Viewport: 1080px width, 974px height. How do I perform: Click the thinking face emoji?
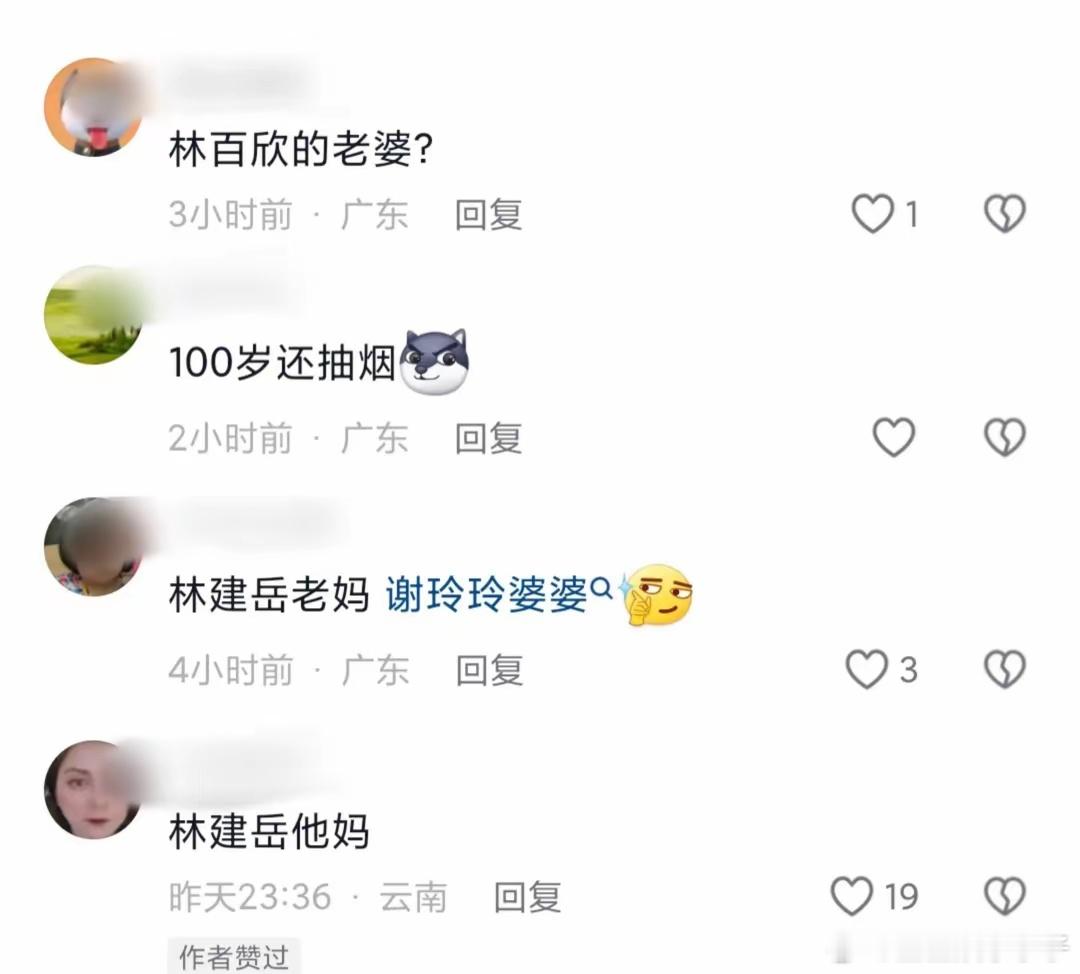tap(656, 594)
